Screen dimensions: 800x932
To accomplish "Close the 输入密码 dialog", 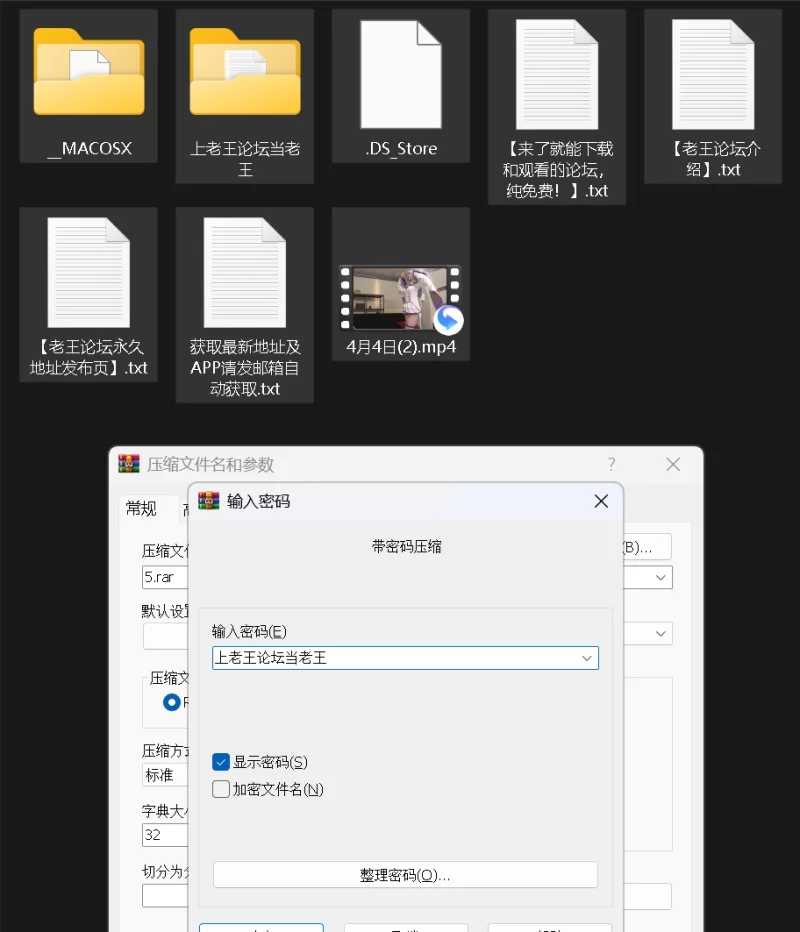I will pos(601,501).
